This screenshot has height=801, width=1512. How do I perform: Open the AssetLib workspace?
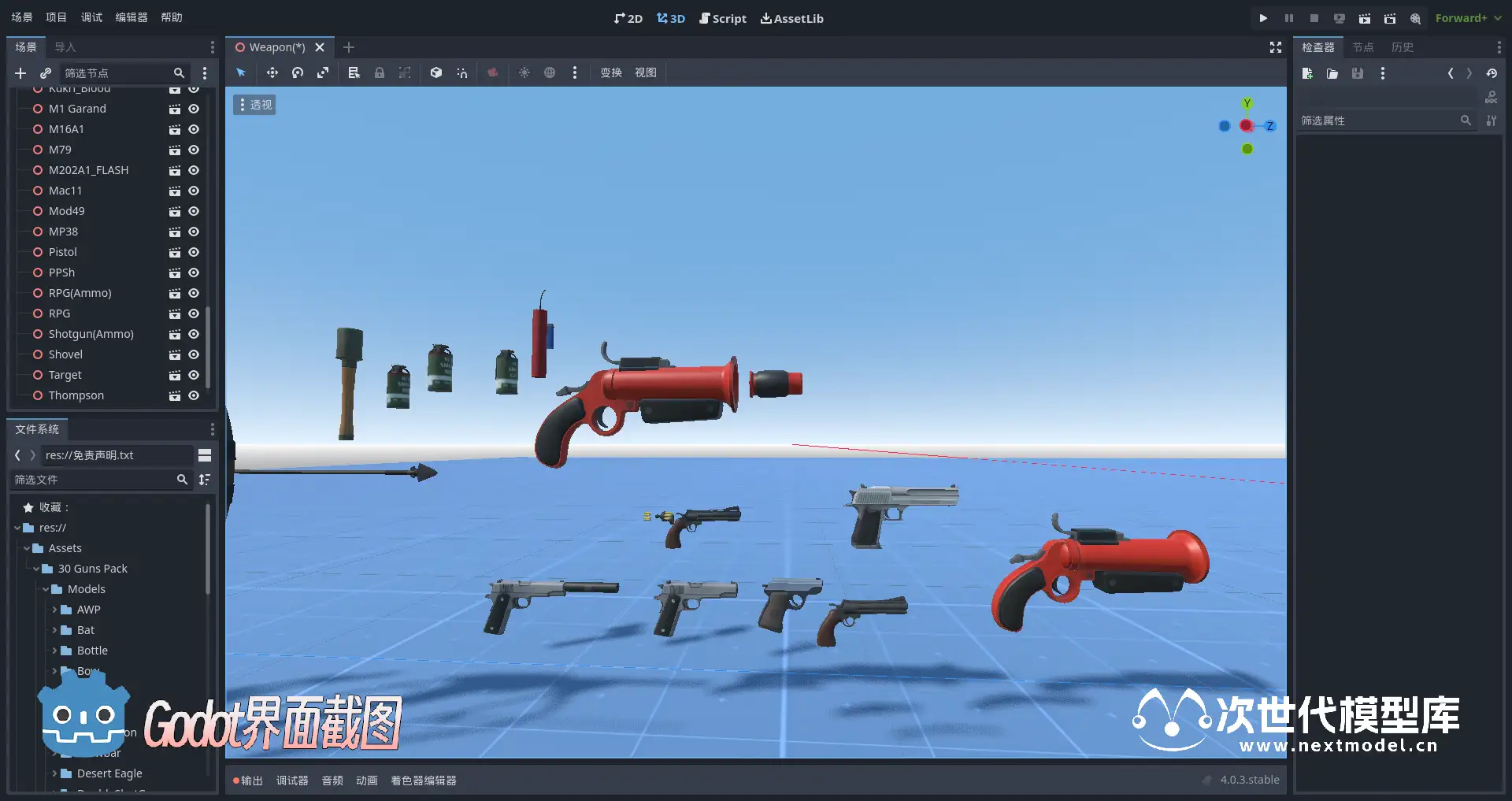791,18
